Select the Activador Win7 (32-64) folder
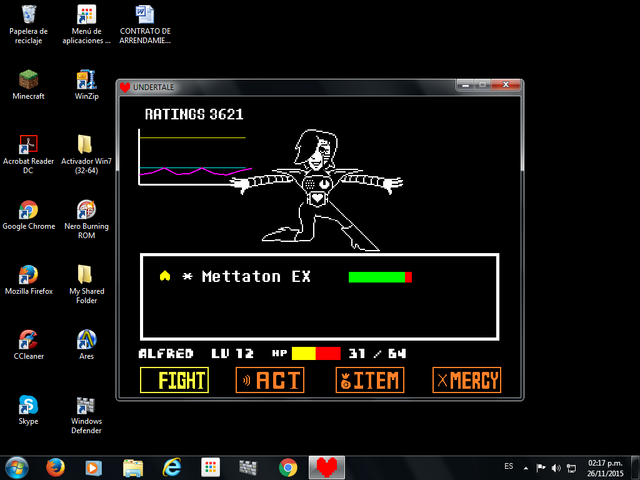The width and height of the screenshot is (640, 480). [86, 154]
